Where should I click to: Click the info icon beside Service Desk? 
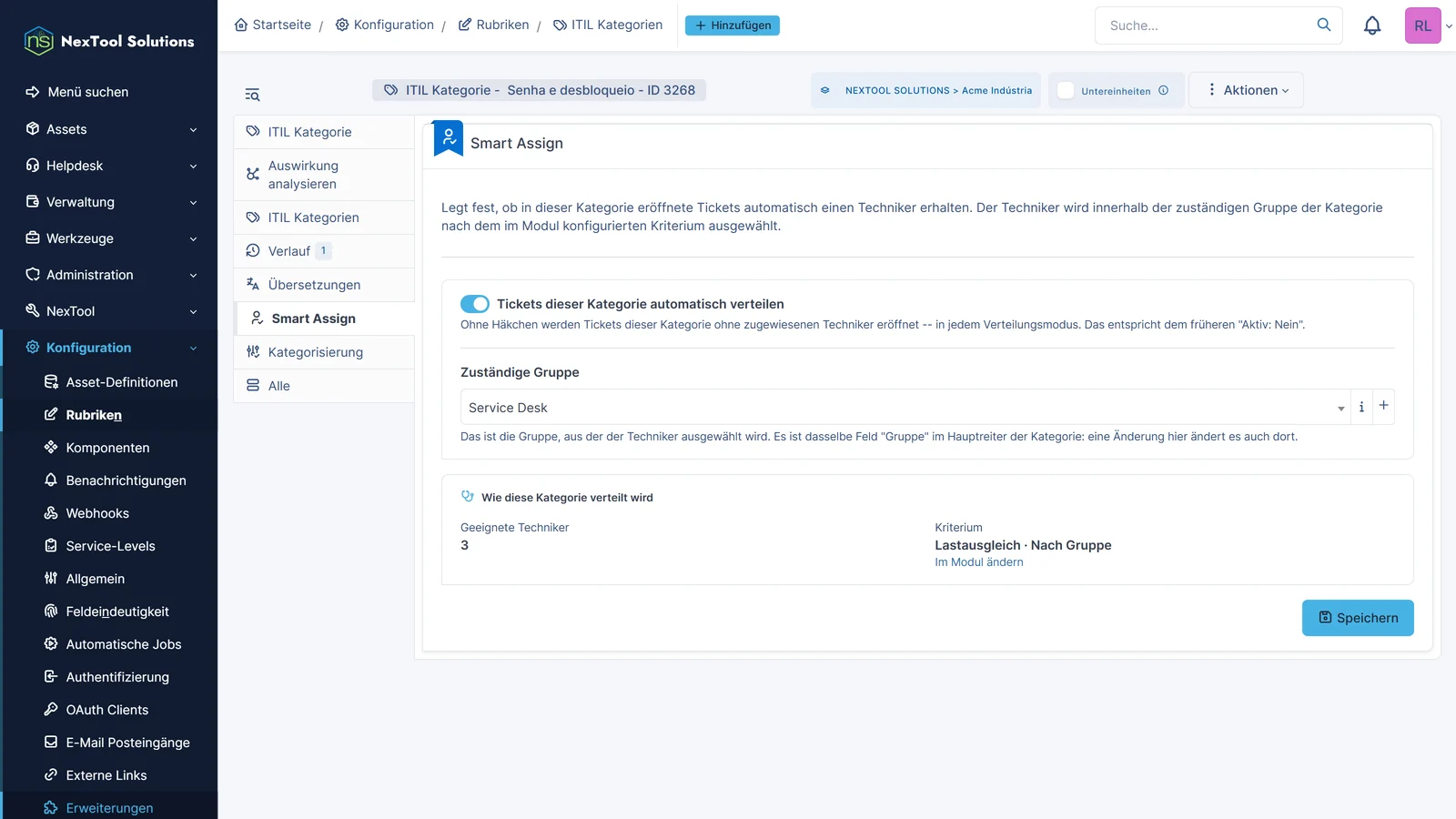[1361, 407]
